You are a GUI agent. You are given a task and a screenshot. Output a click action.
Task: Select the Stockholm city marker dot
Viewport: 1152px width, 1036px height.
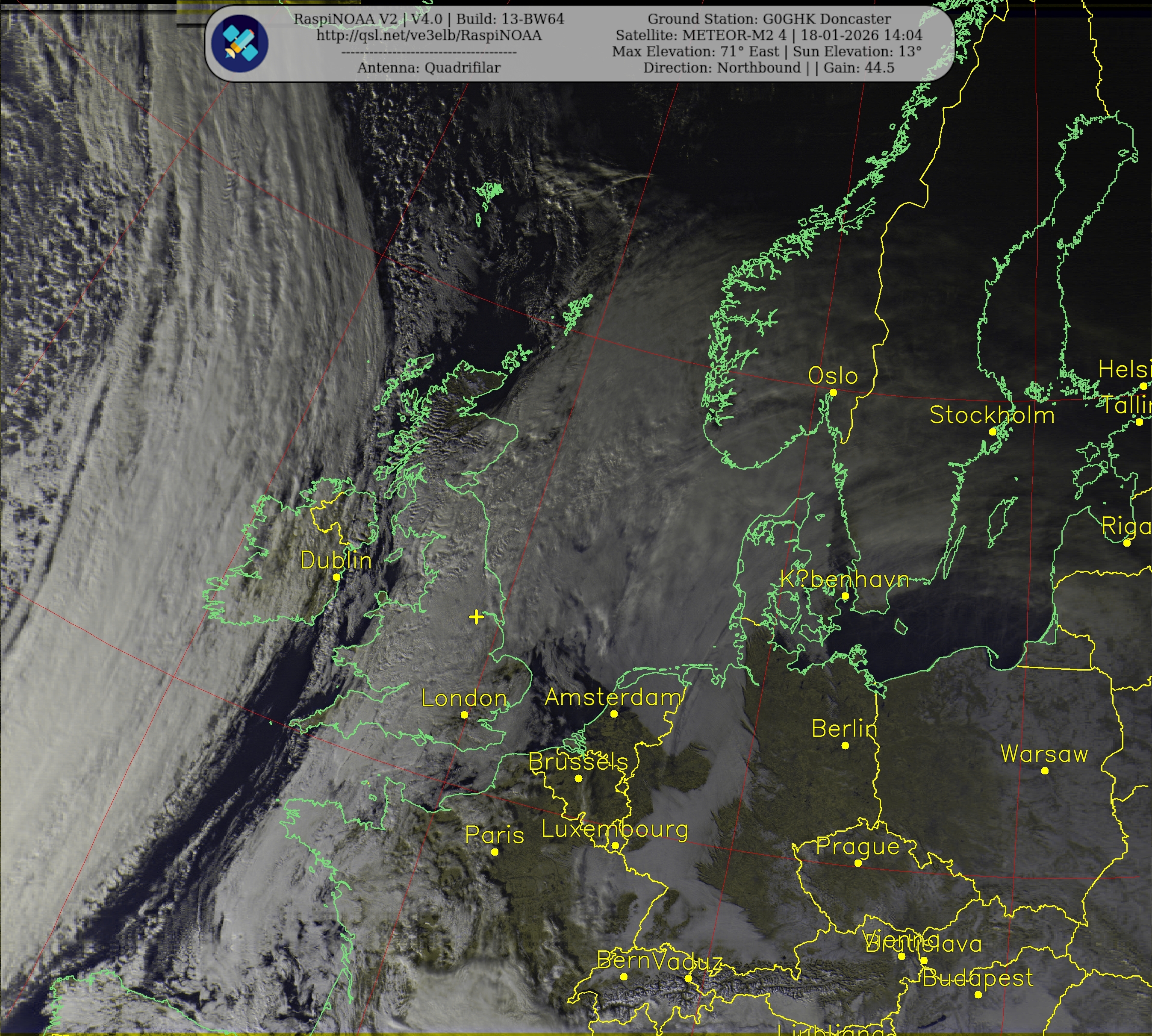[993, 432]
